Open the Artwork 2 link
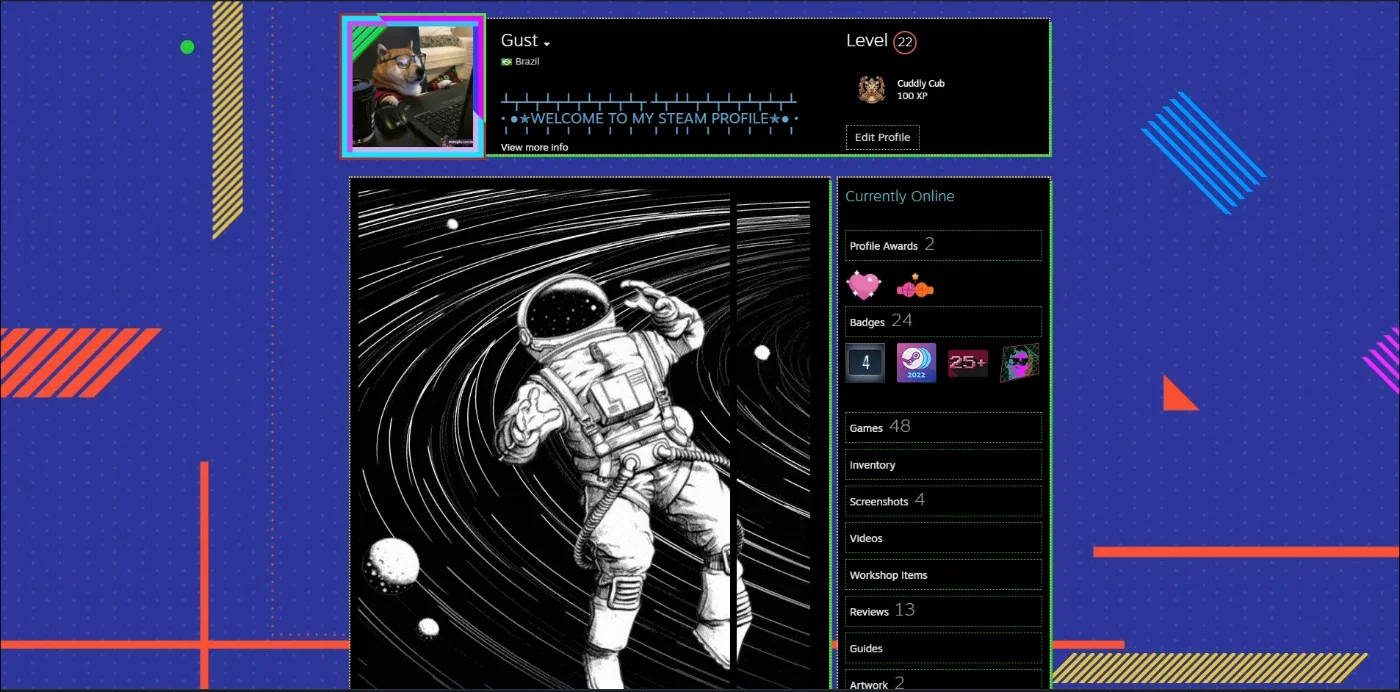1400x692 pixels. (943, 680)
